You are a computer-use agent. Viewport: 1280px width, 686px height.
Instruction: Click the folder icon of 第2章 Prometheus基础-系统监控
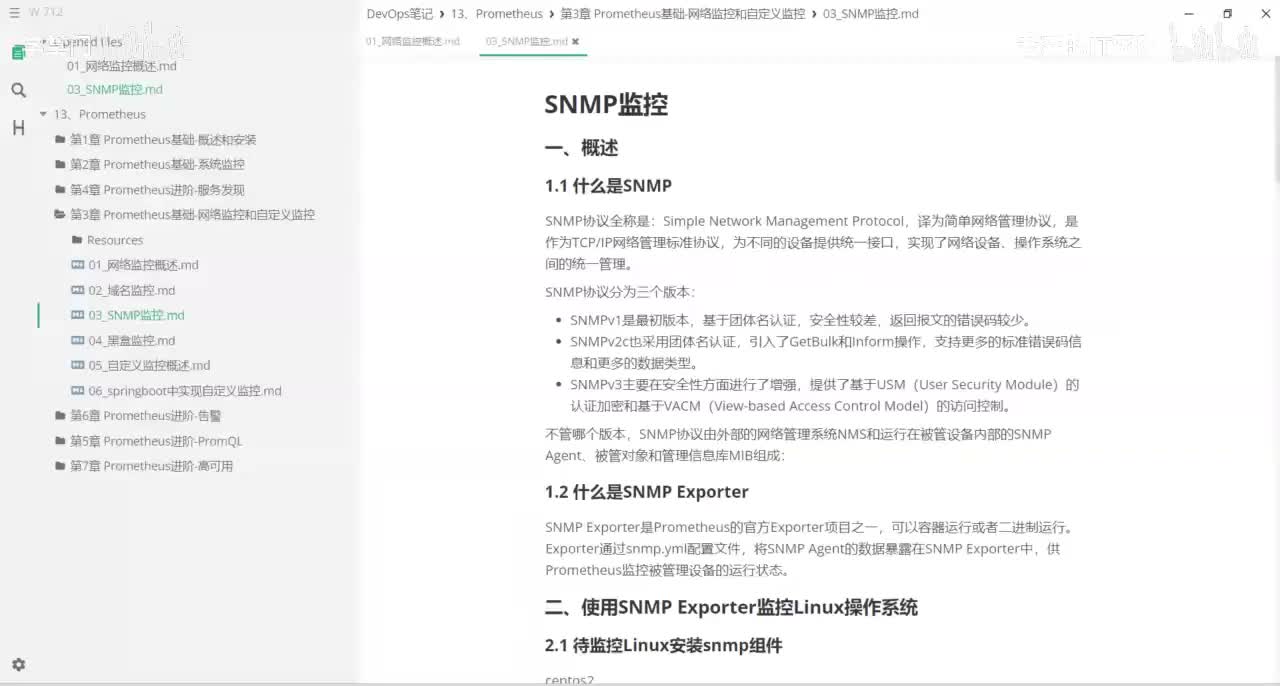coord(60,165)
